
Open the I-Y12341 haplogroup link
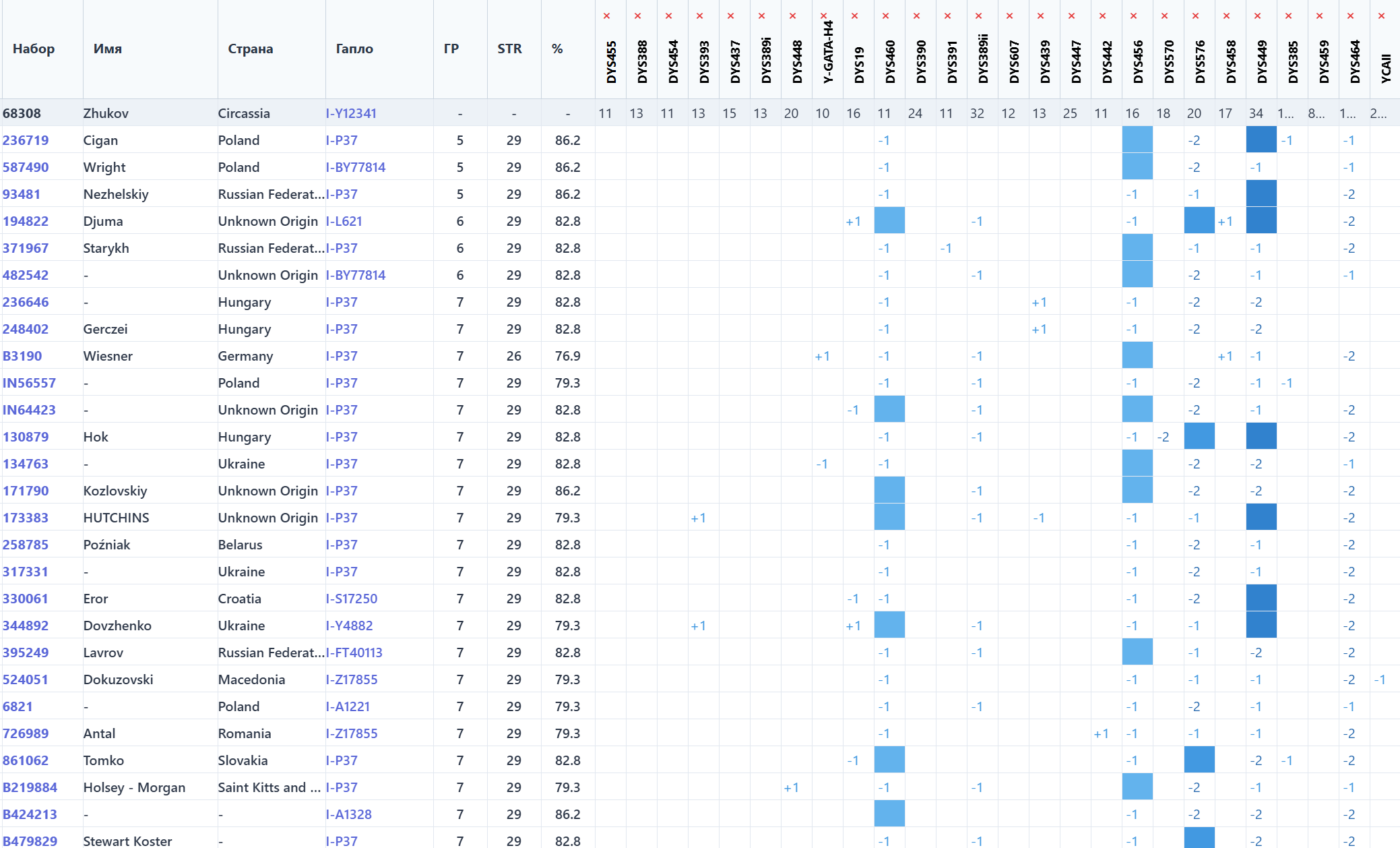[351, 113]
